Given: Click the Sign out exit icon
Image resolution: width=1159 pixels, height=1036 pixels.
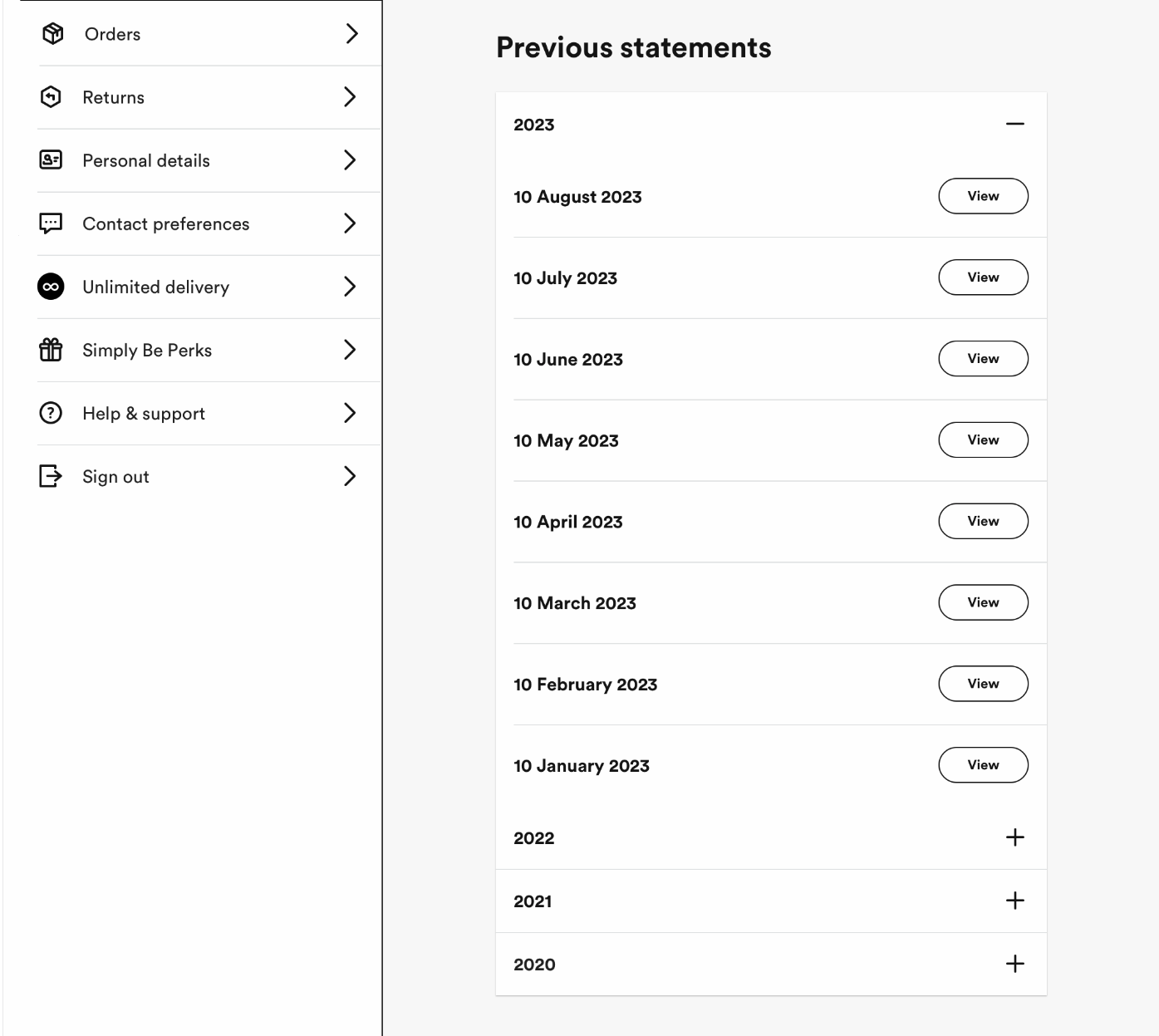Looking at the screenshot, I should (x=51, y=476).
